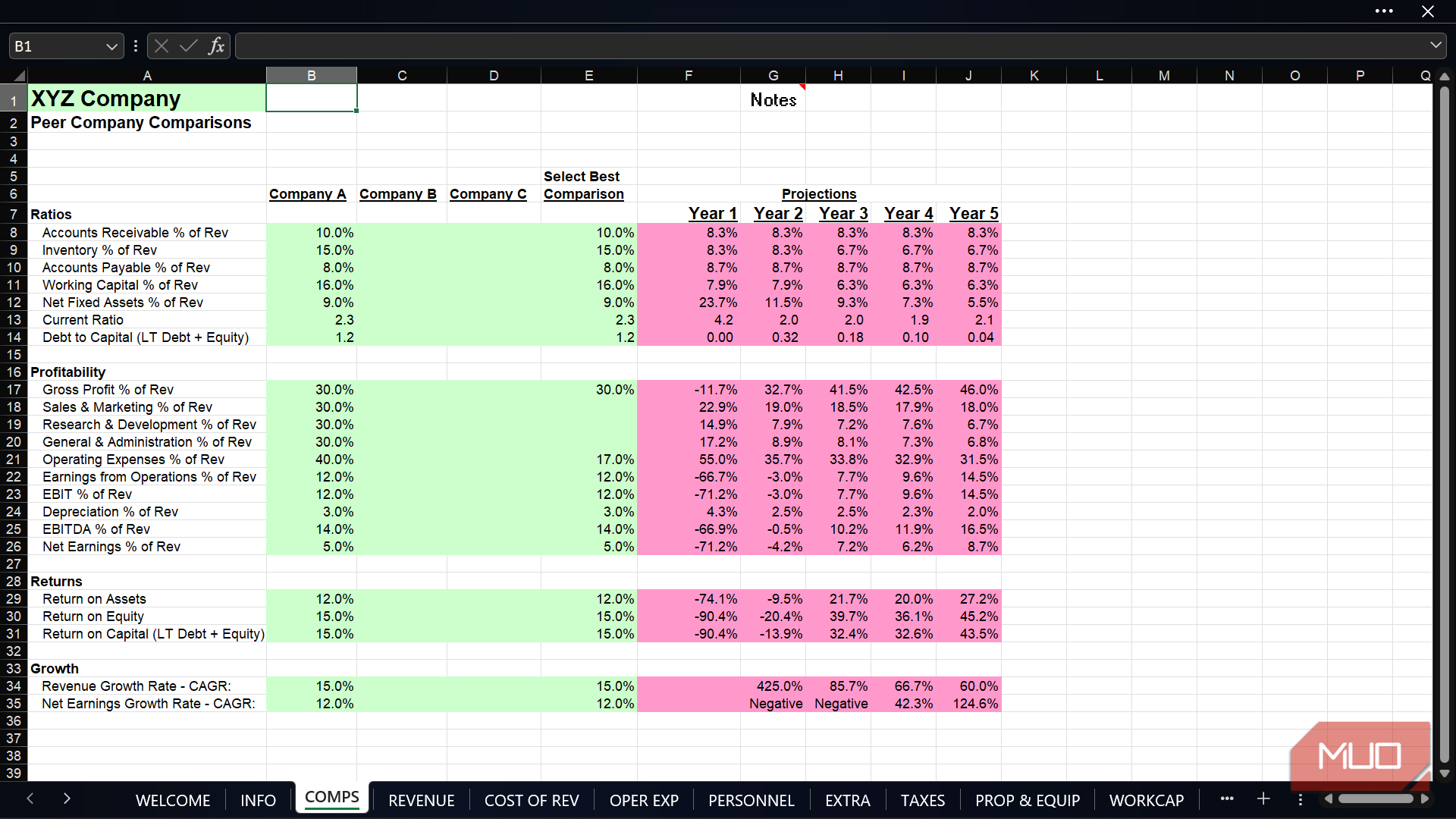1456x819 pixels.
Task: Click the Notes cell in column G
Action: 773,99
